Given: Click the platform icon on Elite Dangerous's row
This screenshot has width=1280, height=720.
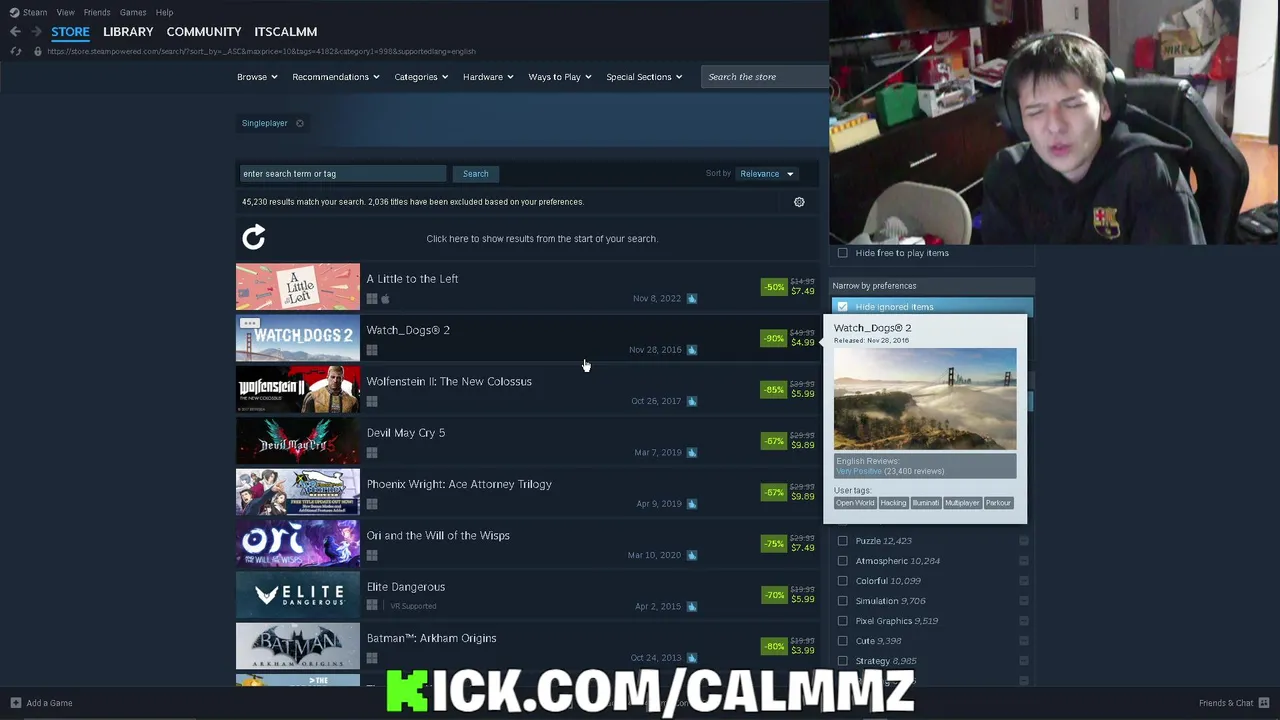Looking at the screenshot, I should pyautogui.click(x=372, y=606).
